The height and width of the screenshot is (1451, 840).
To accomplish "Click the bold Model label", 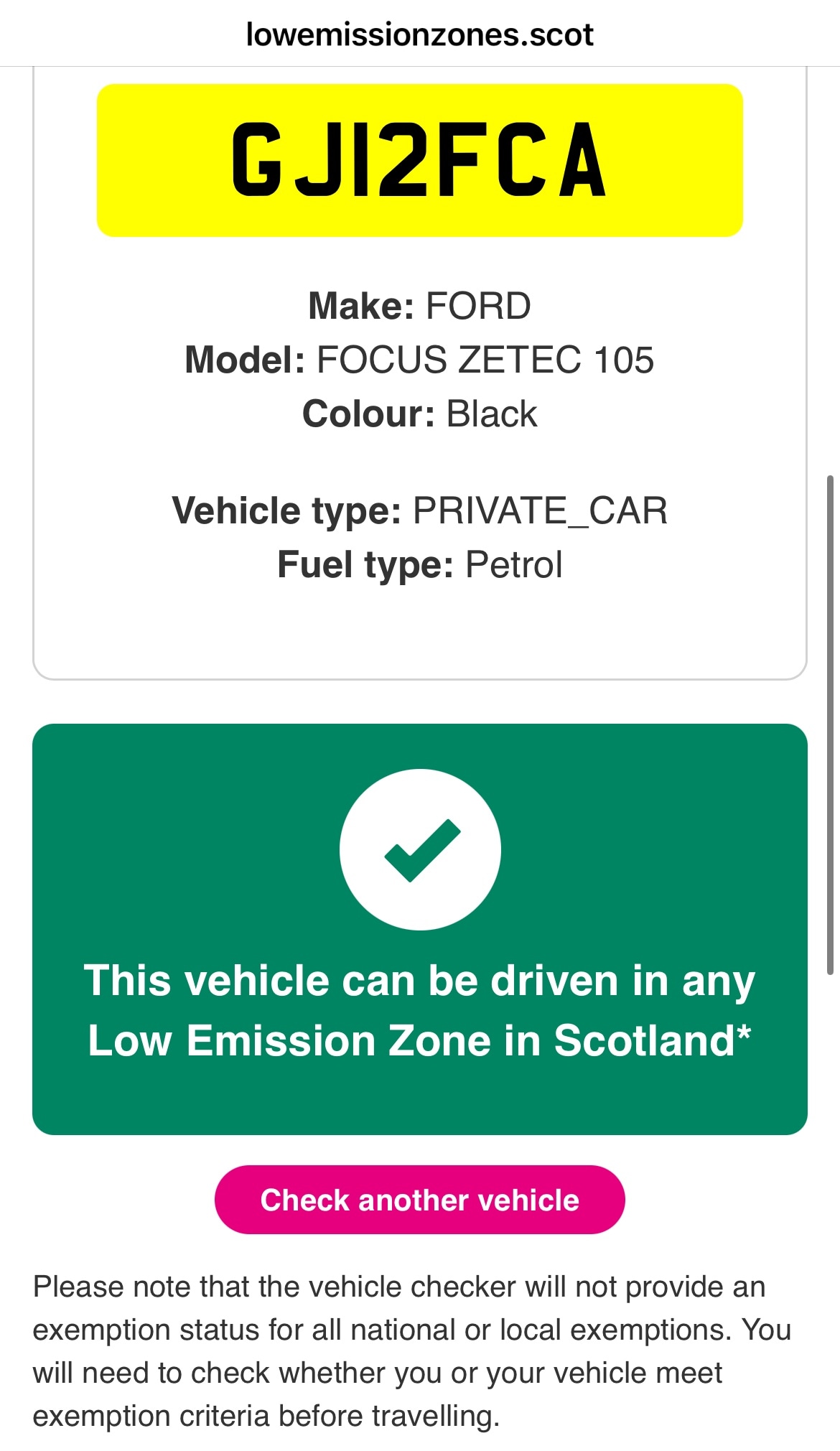I will tap(246, 360).
